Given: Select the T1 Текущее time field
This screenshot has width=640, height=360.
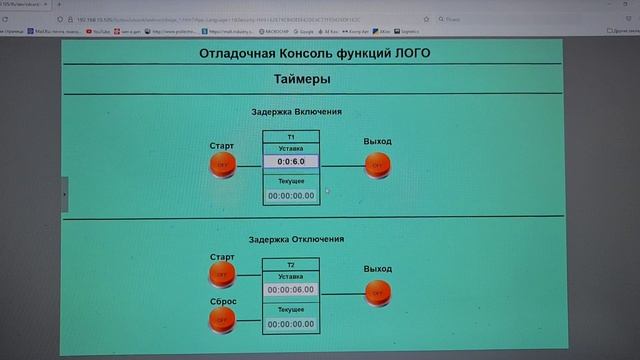Looking at the screenshot, I should tap(291, 196).
